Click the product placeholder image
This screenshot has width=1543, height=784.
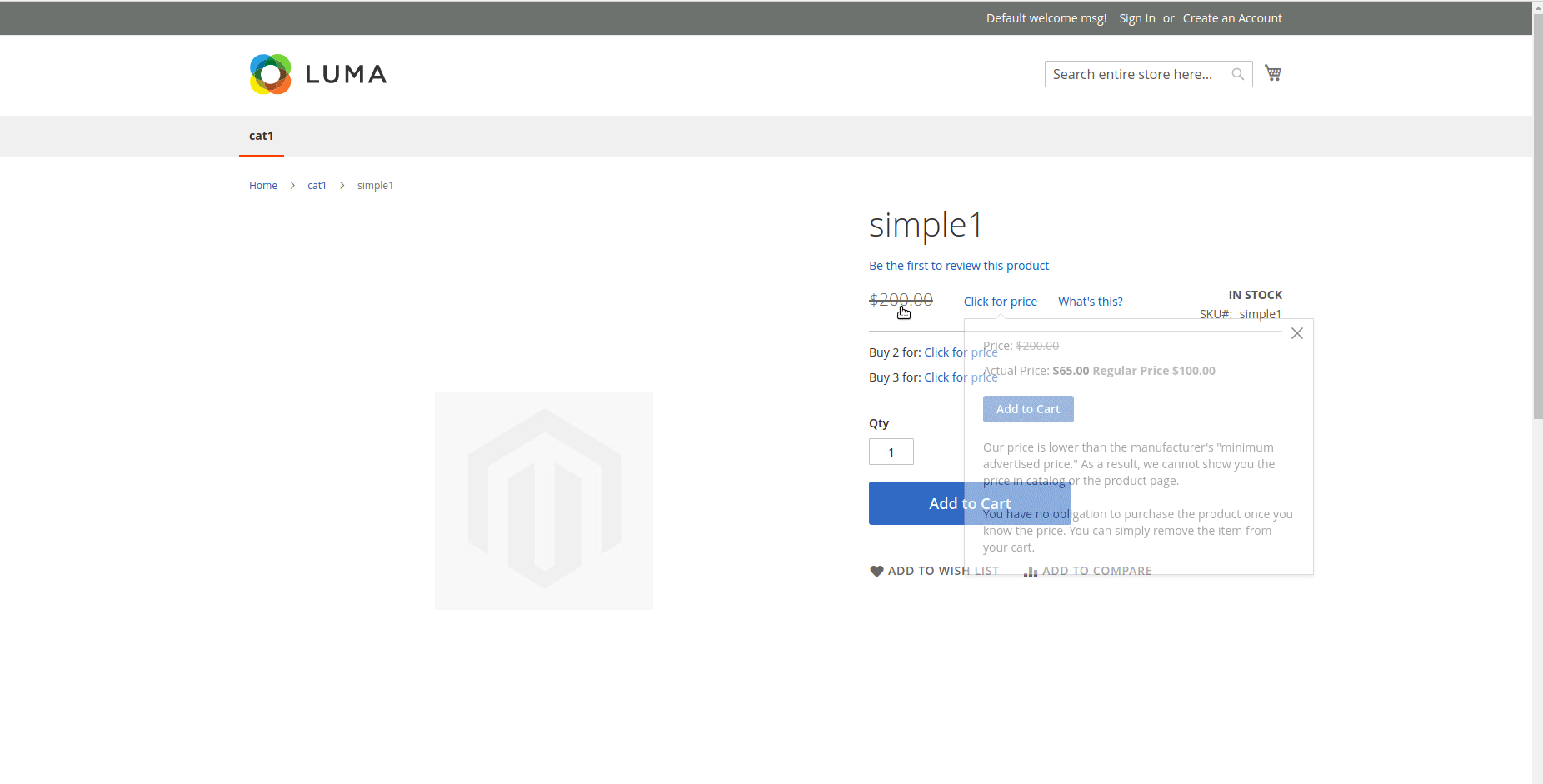[x=544, y=501]
